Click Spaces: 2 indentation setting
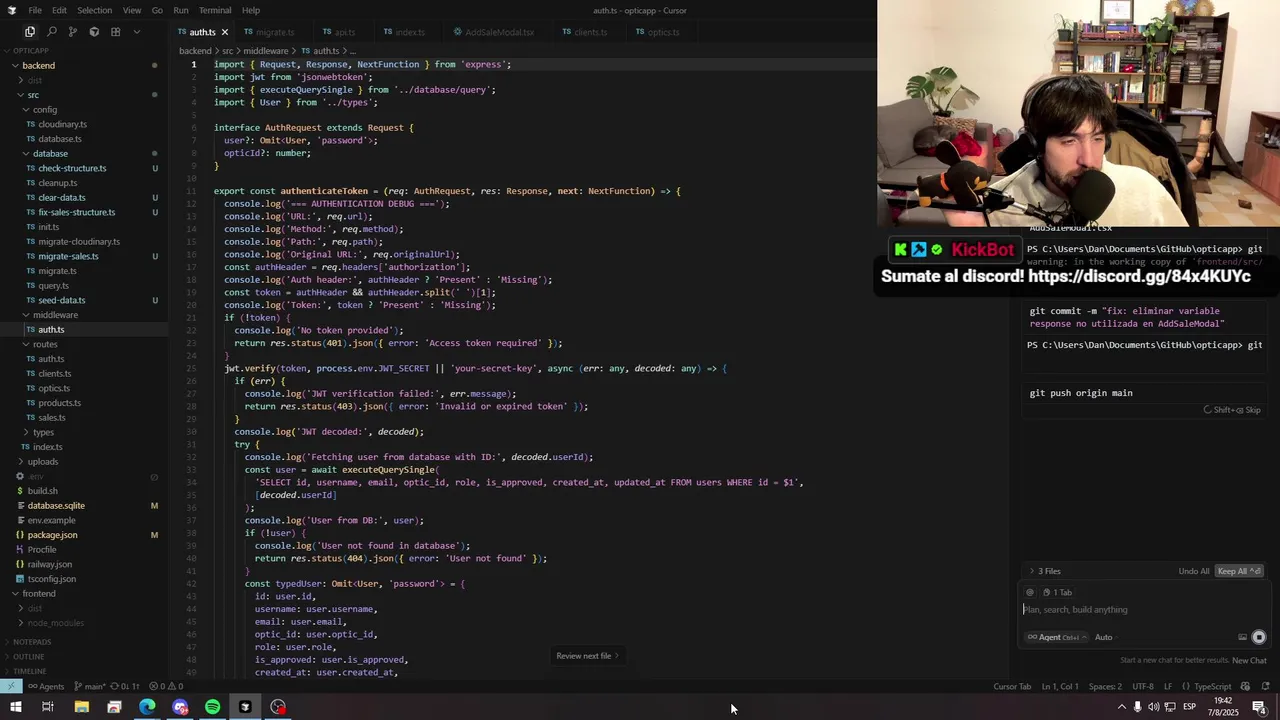The image size is (1280, 720). (1105, 686)
